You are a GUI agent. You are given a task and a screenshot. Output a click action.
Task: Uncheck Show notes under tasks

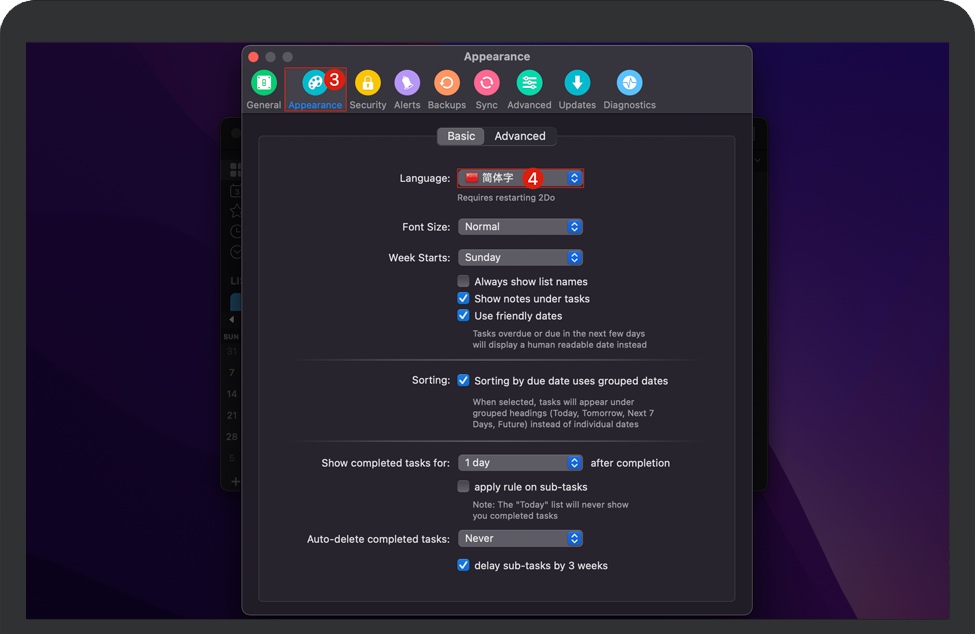(464, 299)
